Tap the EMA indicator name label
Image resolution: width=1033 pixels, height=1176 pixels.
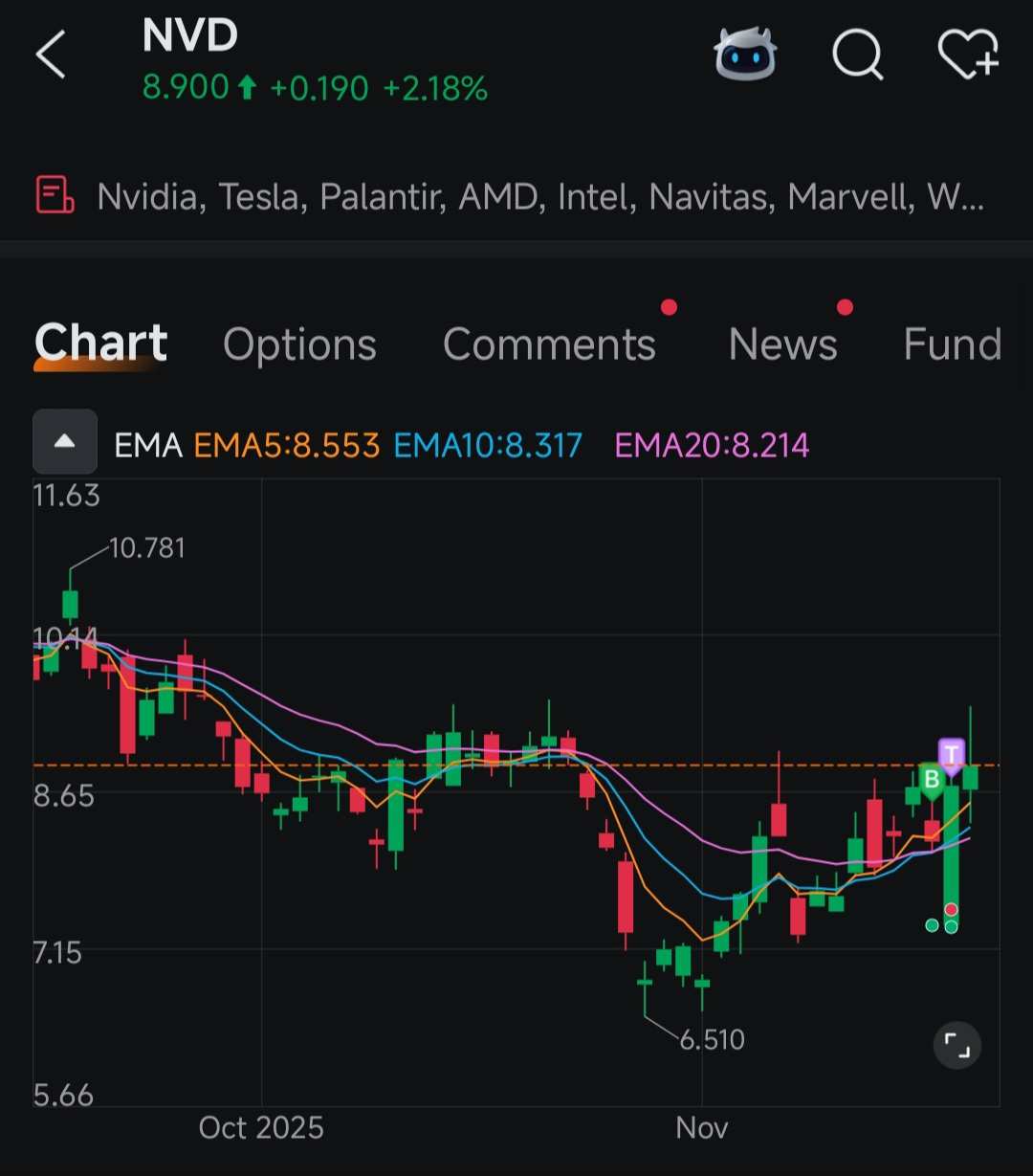[148, 445]
